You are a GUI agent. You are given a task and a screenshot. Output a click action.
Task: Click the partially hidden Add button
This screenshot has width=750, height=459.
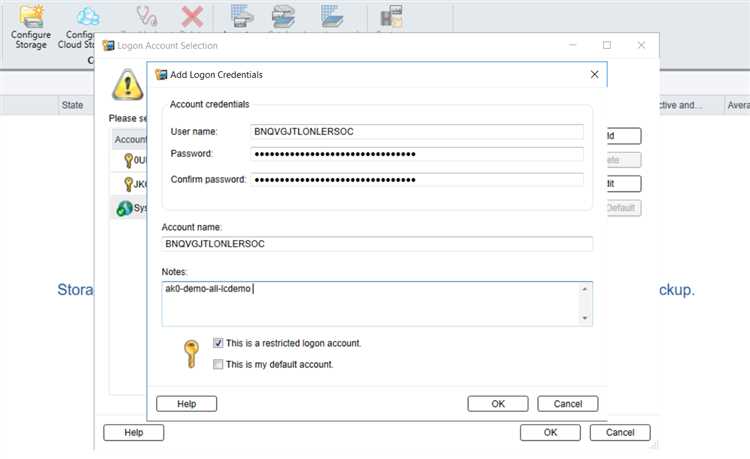(x=624, y=136)
